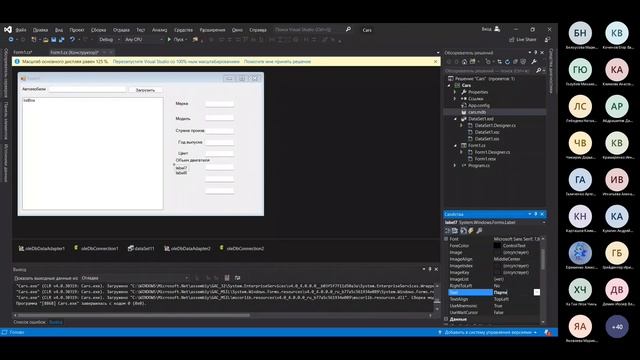Viewport: 640px width, 360px height.
Task: Click the navigate back toolbar icon
Action: (x=11, y=40)
